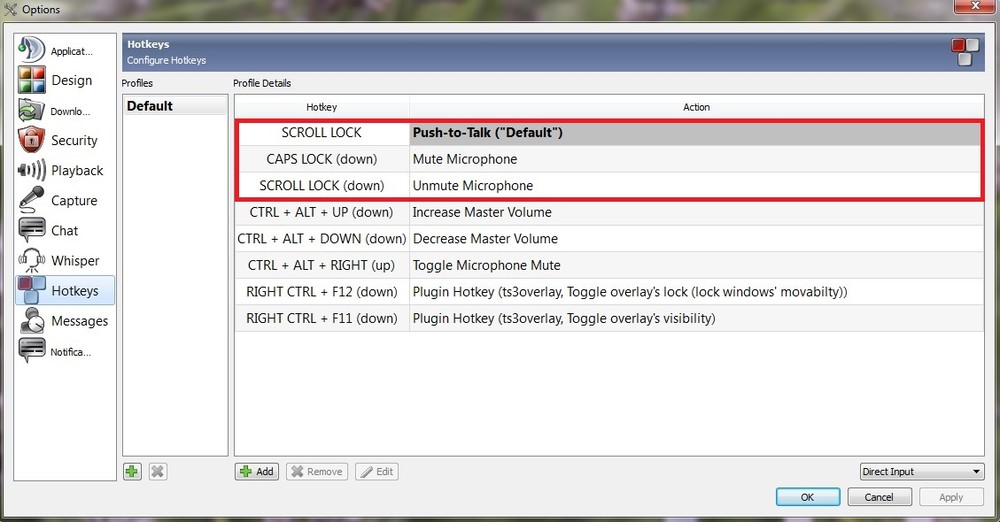Viewport: 1000px width, 522px height.
Task: Click the CAPS LOCK (down) hotkey cell
Action: pos(322,159)
